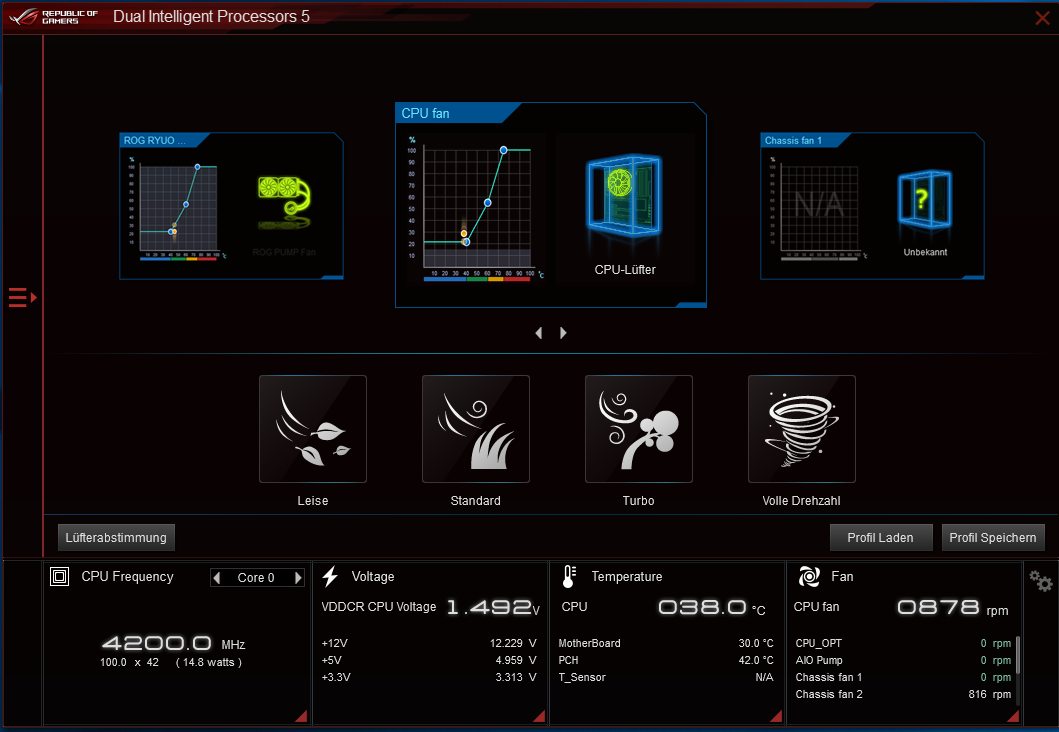This screenshot has height=732, width=1059.
Task: Open the red side menu expander
Action: pos(22,297)
